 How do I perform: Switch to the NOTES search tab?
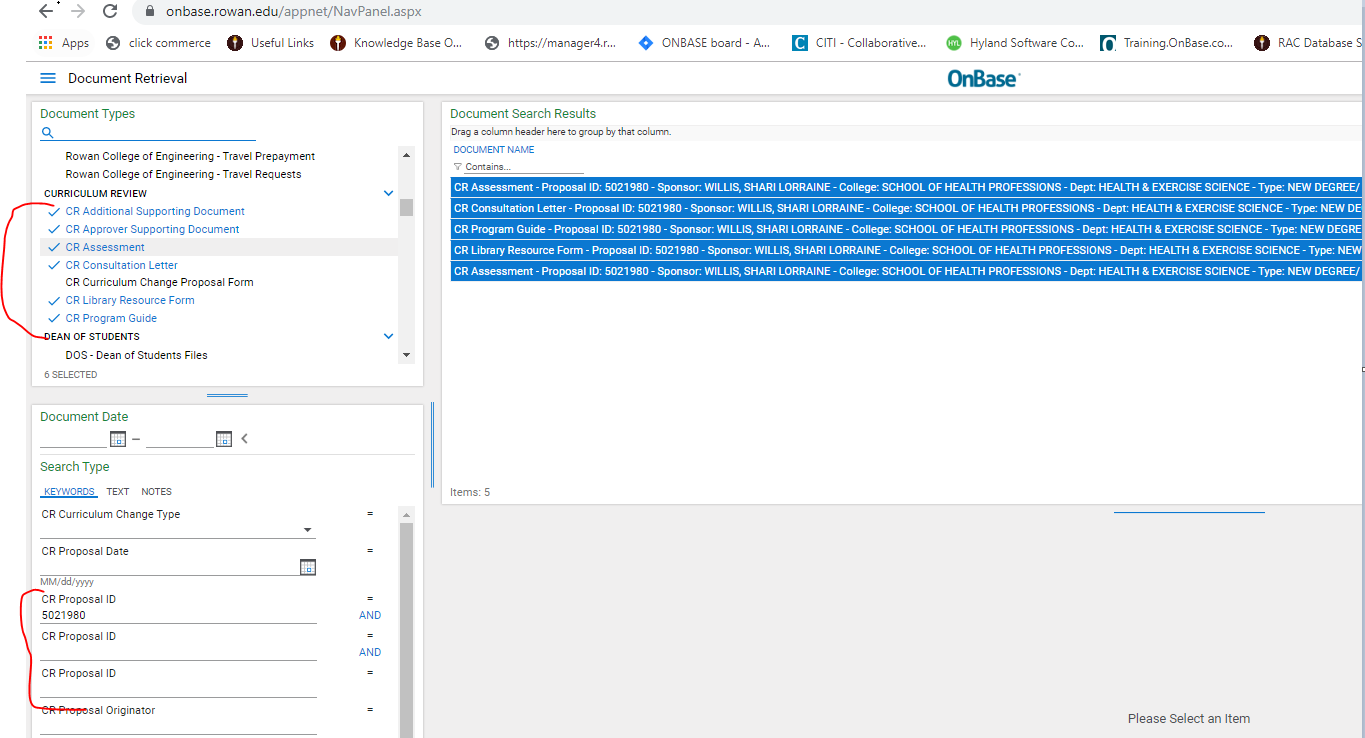(156, 492)
